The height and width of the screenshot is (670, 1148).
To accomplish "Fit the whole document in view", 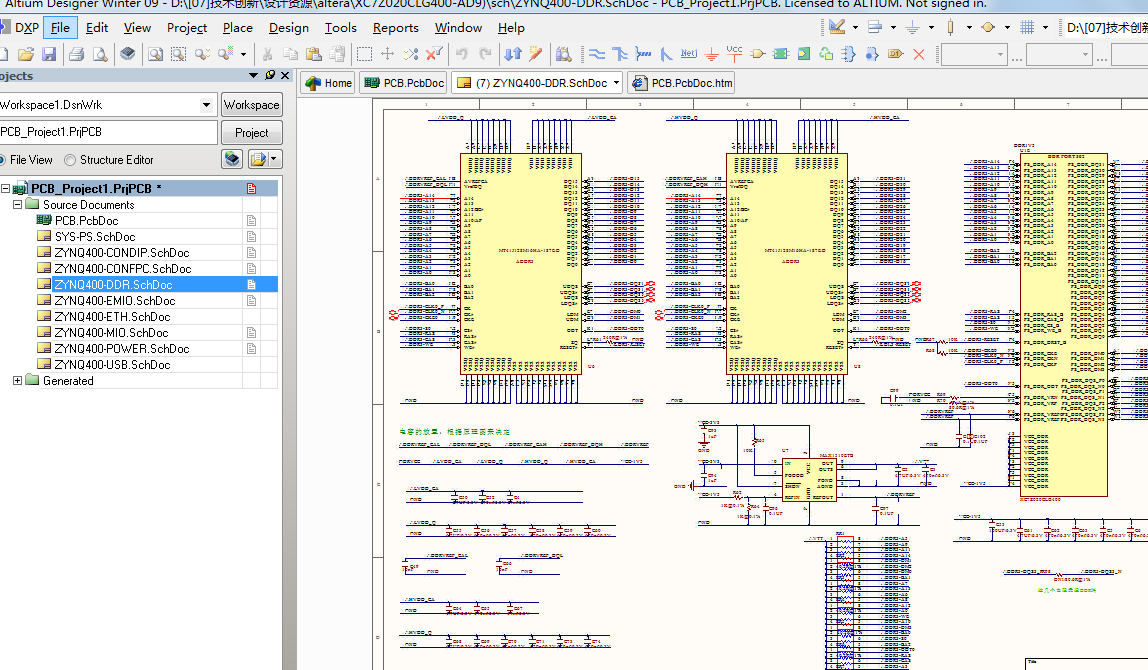I will tap(156, 54).
